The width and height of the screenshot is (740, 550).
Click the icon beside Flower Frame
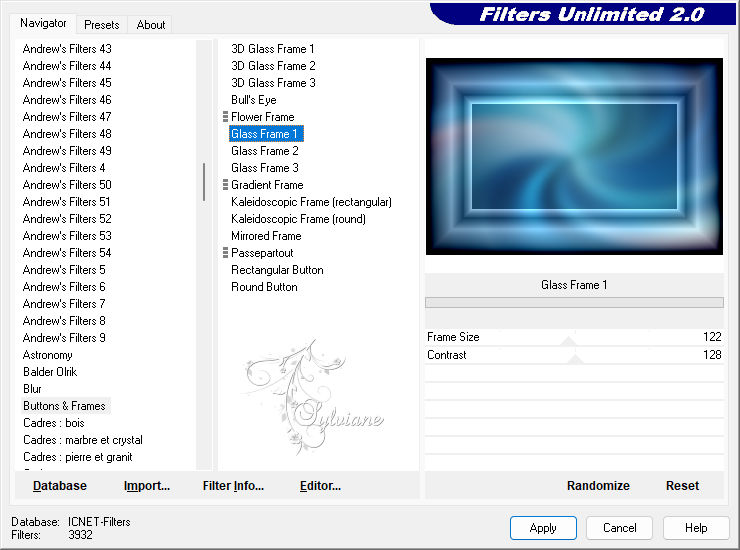tap(225, 117)
